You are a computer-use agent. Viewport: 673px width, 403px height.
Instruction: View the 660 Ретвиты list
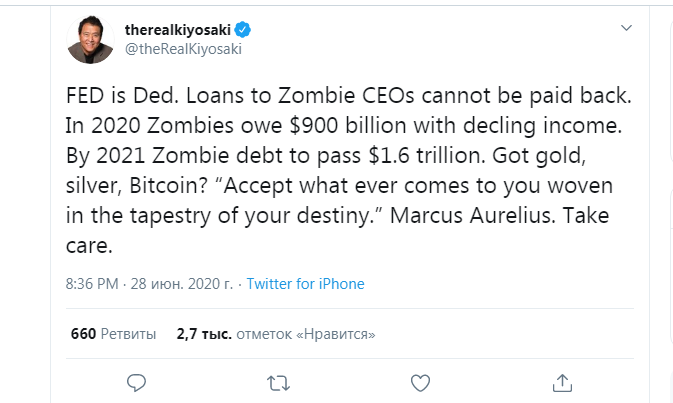(x=113, y=334)
